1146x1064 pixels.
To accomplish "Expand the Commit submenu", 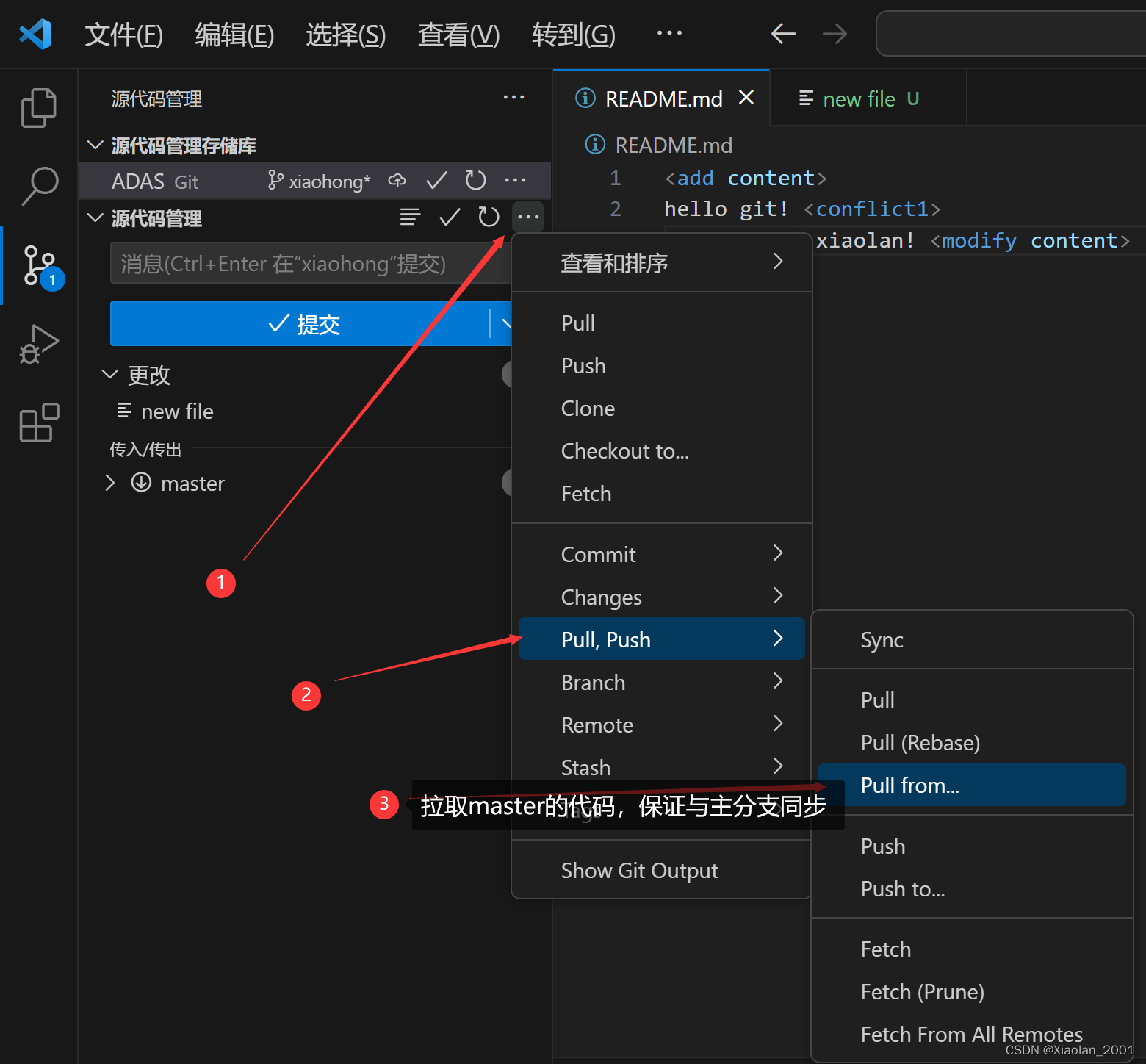I will point(661,554).
